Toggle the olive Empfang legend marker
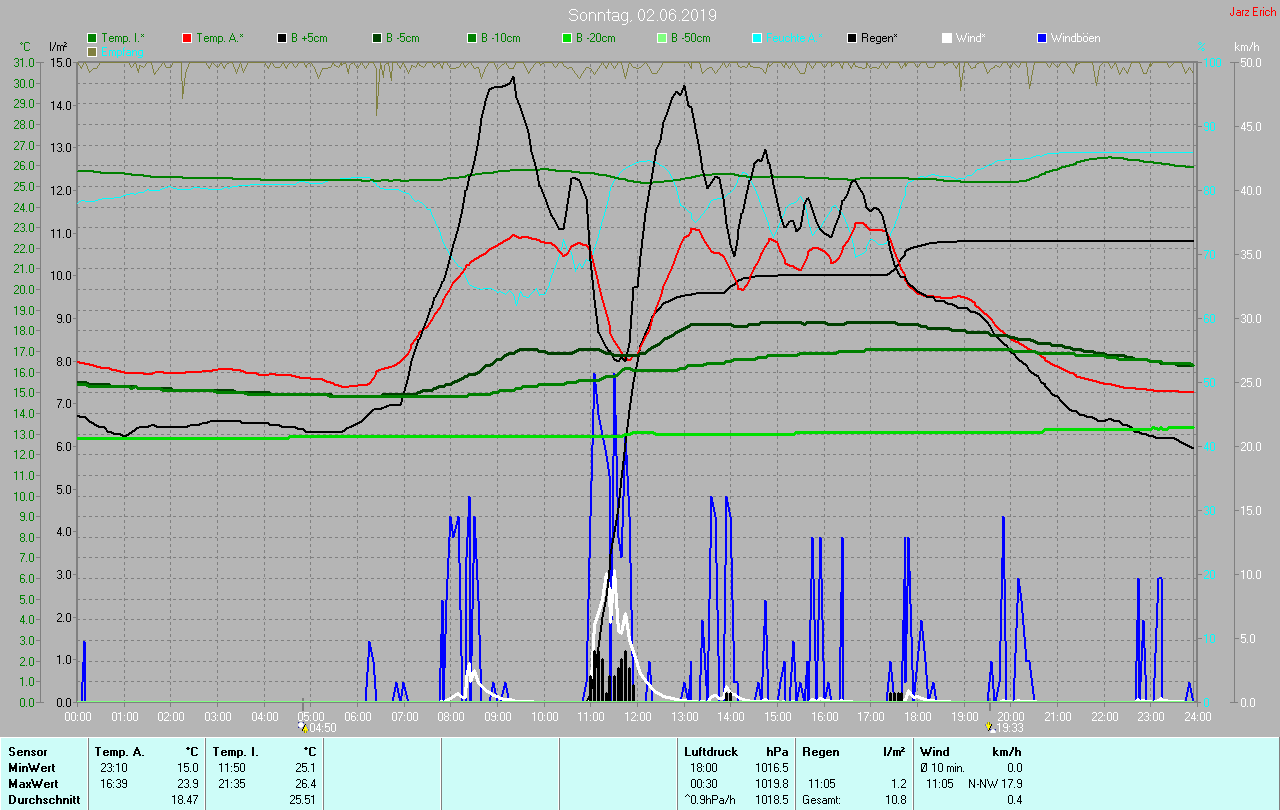Image resolution: width=1280 pixels, height=810 pixels. click(x=93, y=51)
